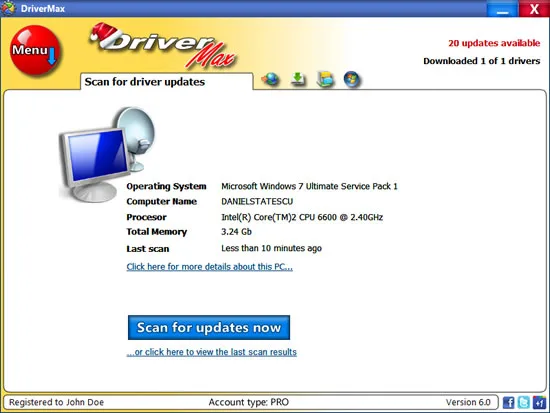Minimize the DriverMax window
Screen dimensions: 550x413
click(502, 9)
